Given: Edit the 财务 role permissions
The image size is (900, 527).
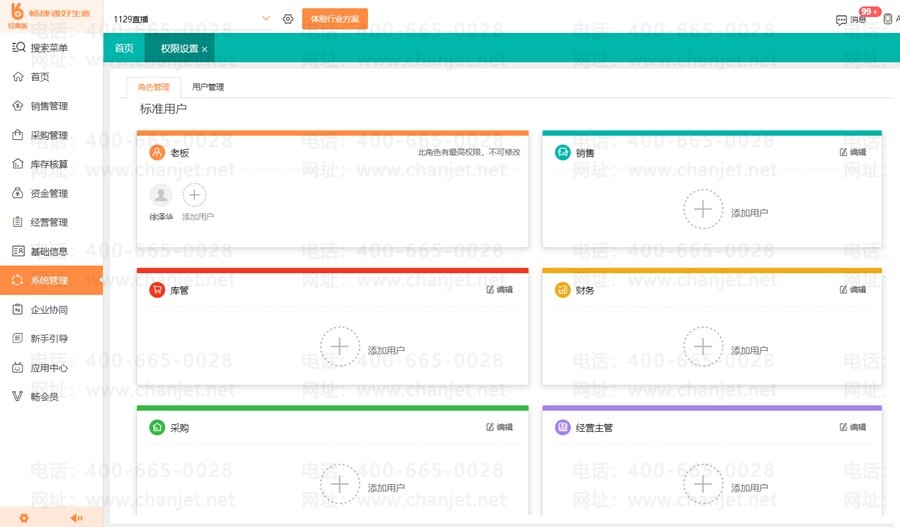Looking at the screenshot, I should [x=853, y=289].
